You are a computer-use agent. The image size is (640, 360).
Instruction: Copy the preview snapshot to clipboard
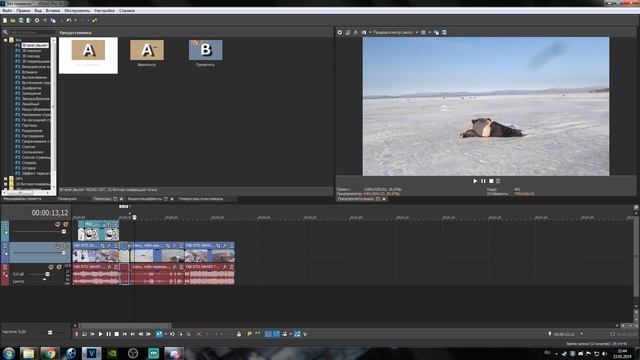pyautogui.click(x=437, y=32)
